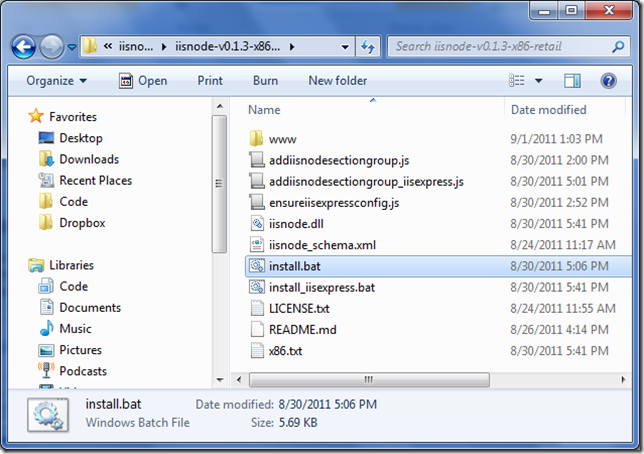Viewport: 644px width, 454px height.
Task: Create a New folder
Action: click(x=338, y=81)
